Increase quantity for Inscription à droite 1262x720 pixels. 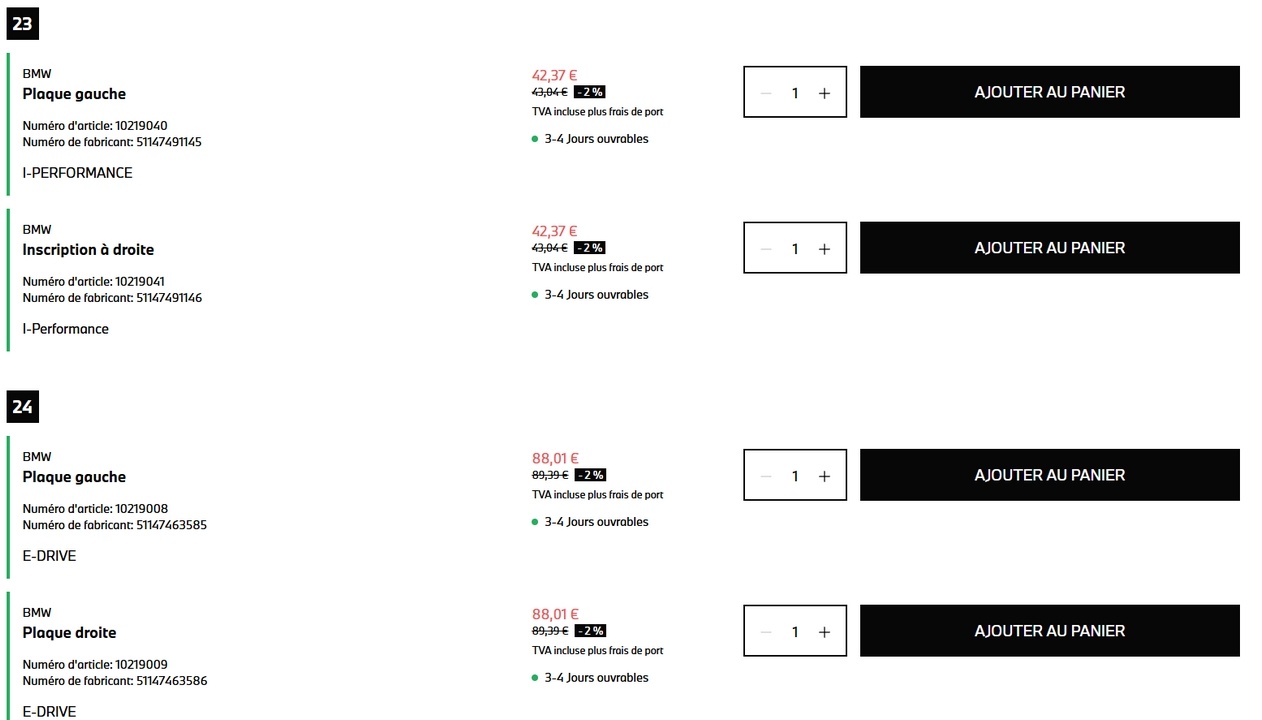pos(824,249)
